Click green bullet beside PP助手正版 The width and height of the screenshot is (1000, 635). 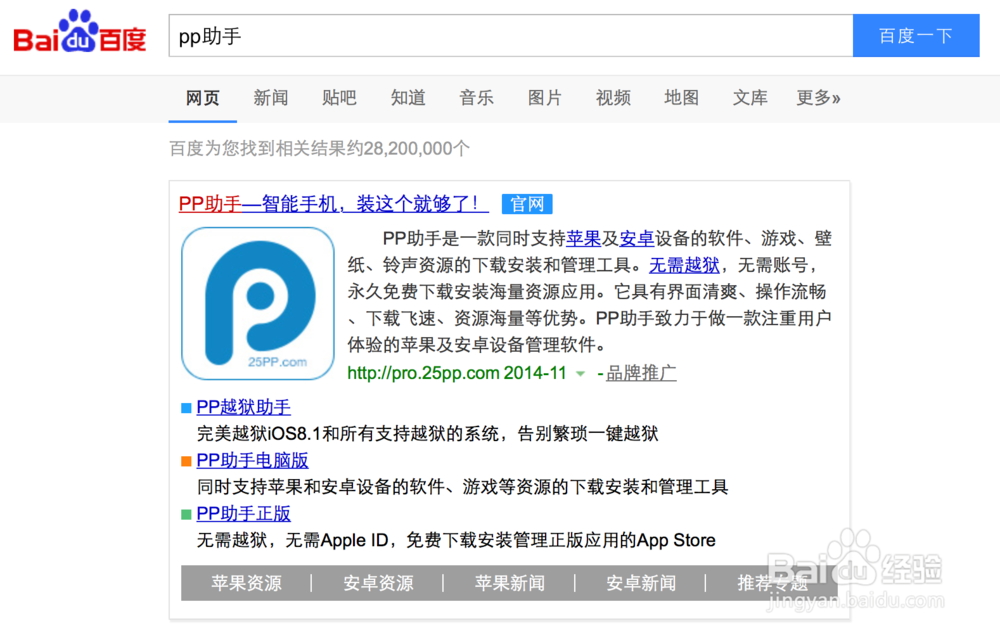pyautogui.click(x=186, y=515)
